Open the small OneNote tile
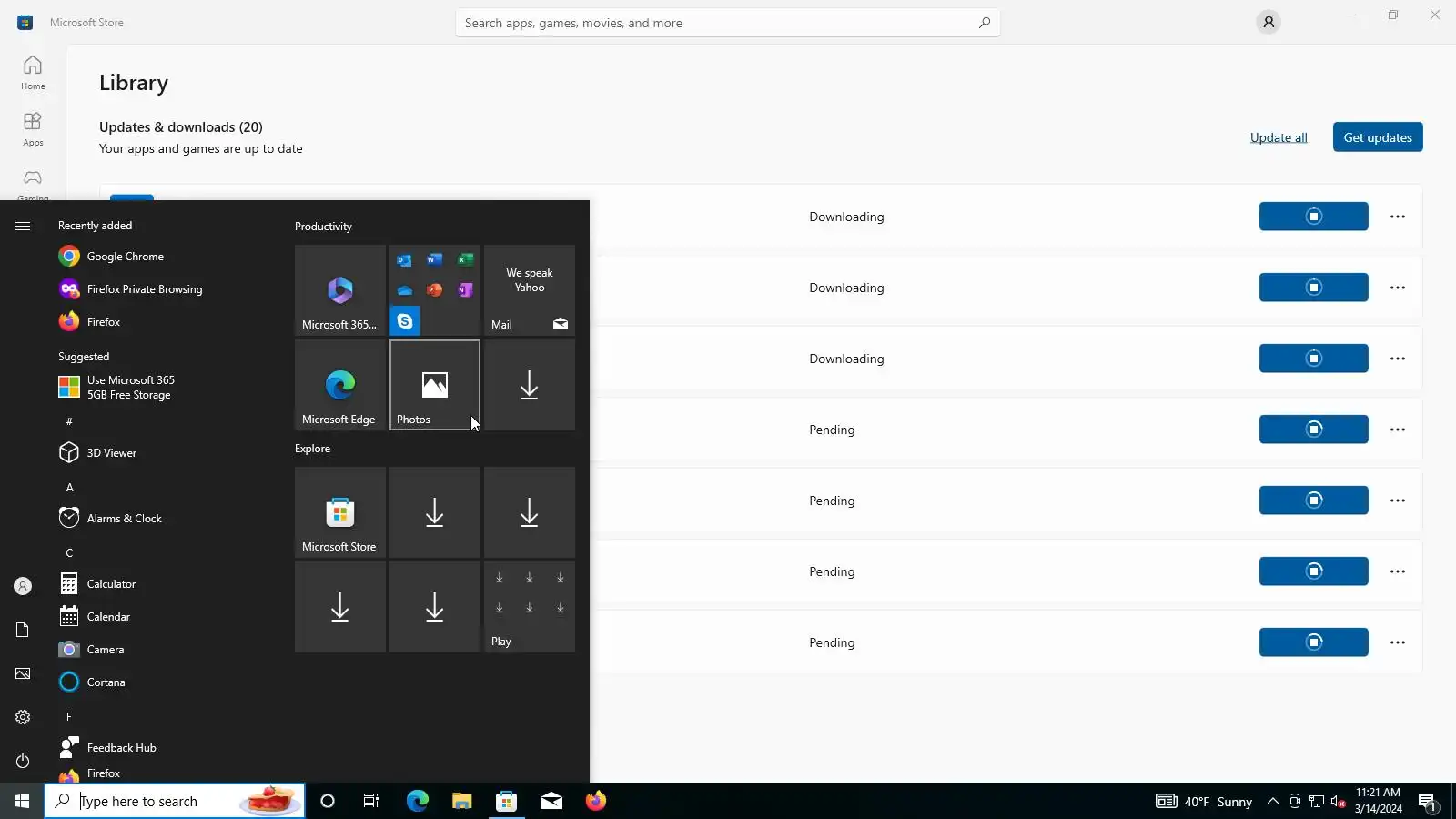 click(x=465, y=290)
